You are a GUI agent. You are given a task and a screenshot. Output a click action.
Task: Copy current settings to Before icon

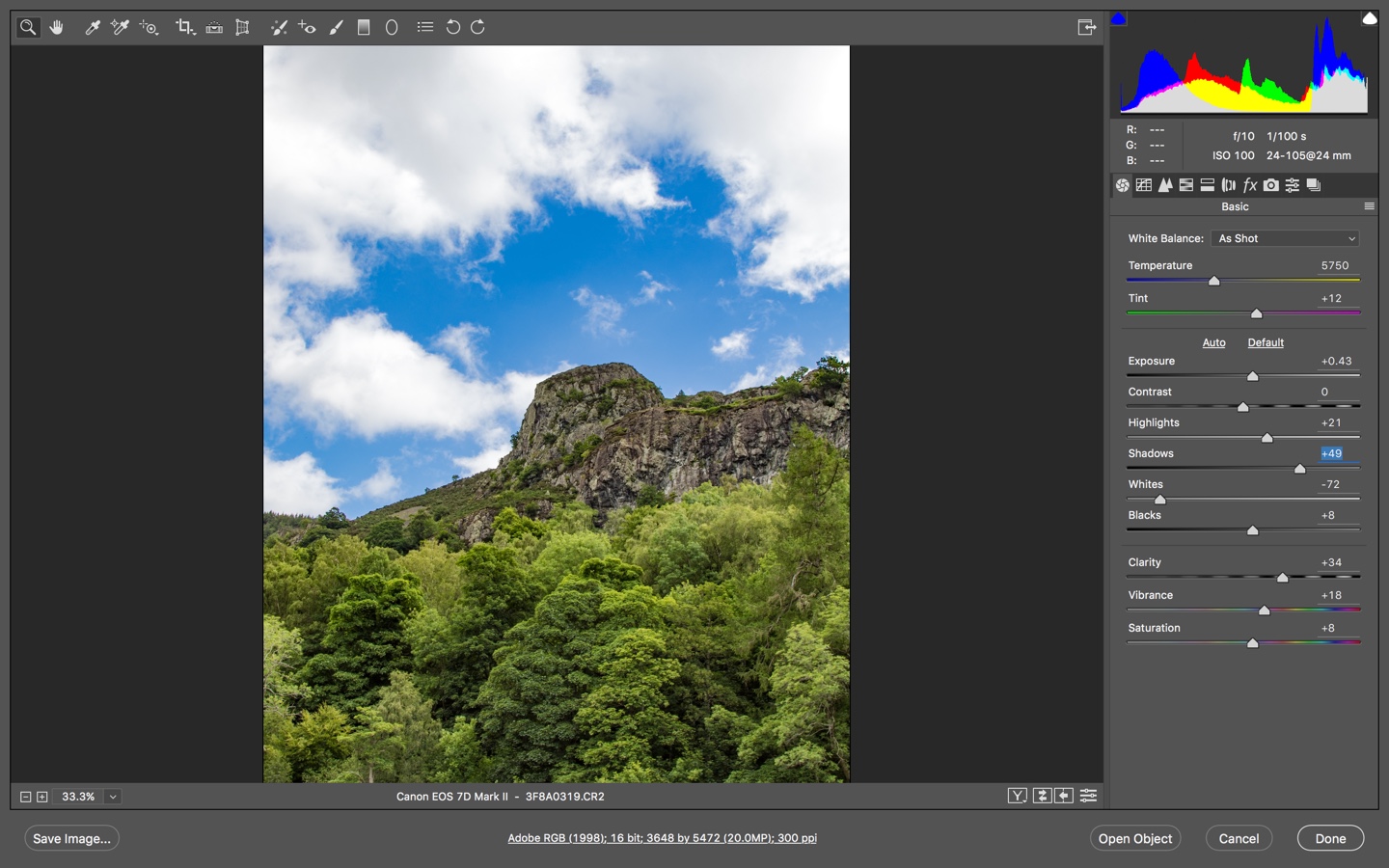point(1064,796)
